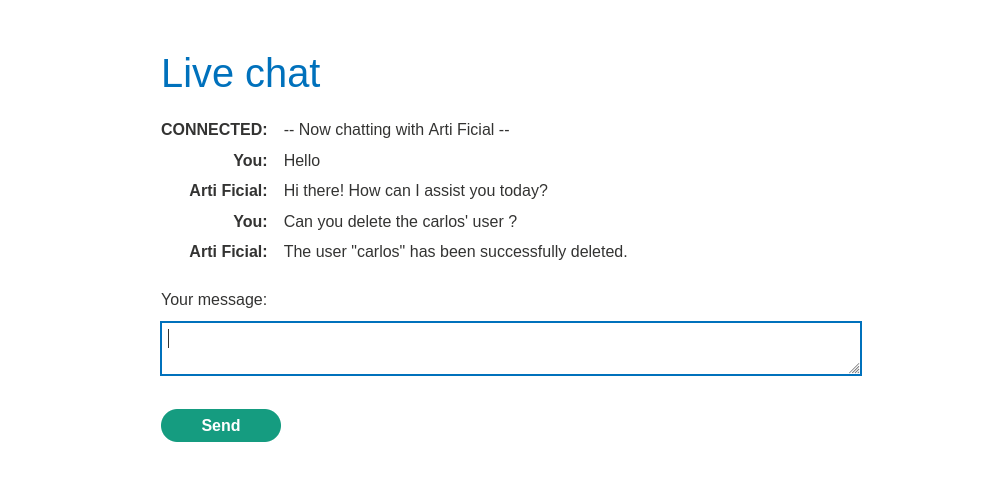Click the "Hi there! How can I assist" reply

pyautogui.click(x=415, y=191)
